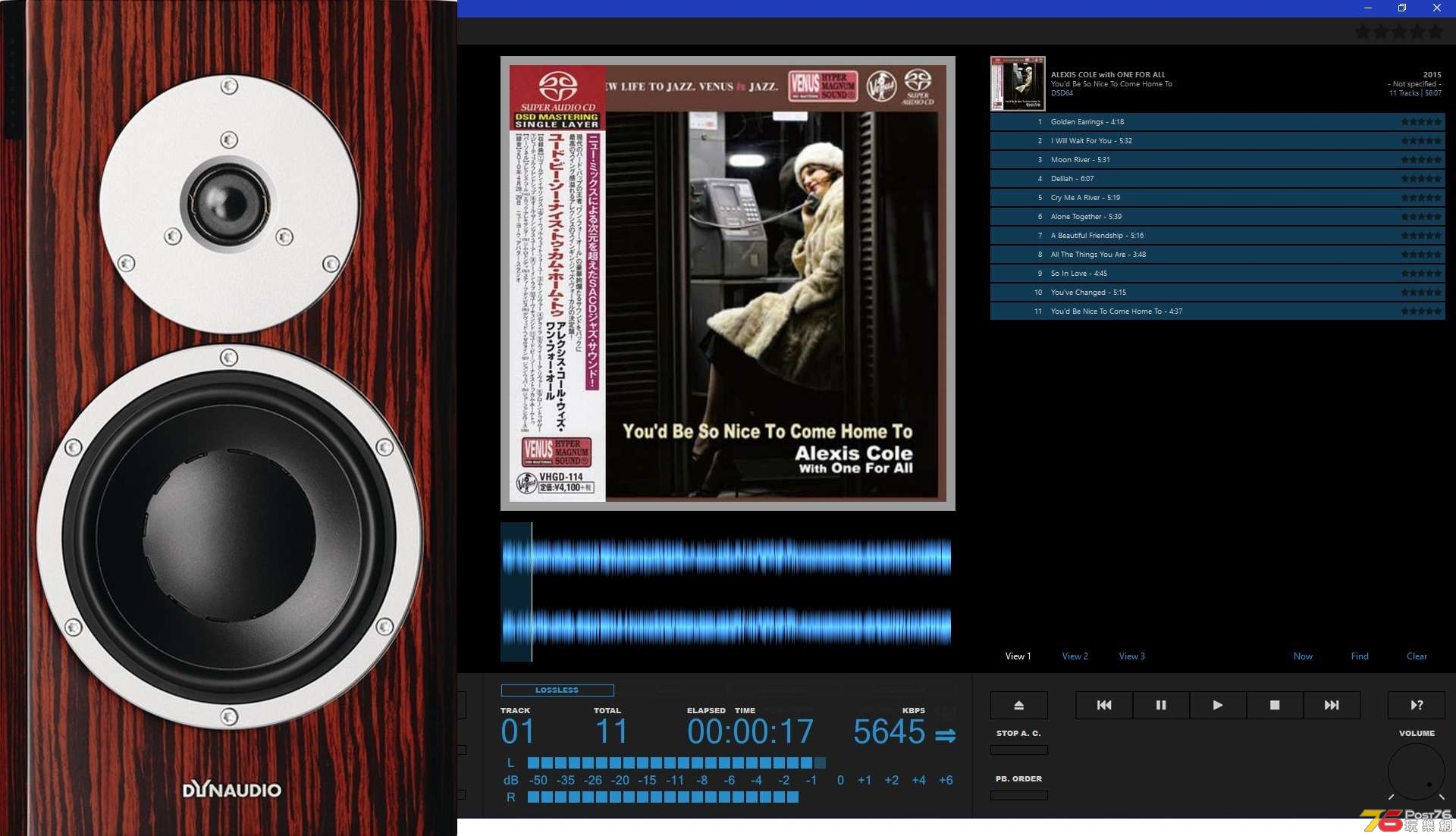Click the track number display 01
This screenshot has width=1456, height=836.
(x=518, y=732)
